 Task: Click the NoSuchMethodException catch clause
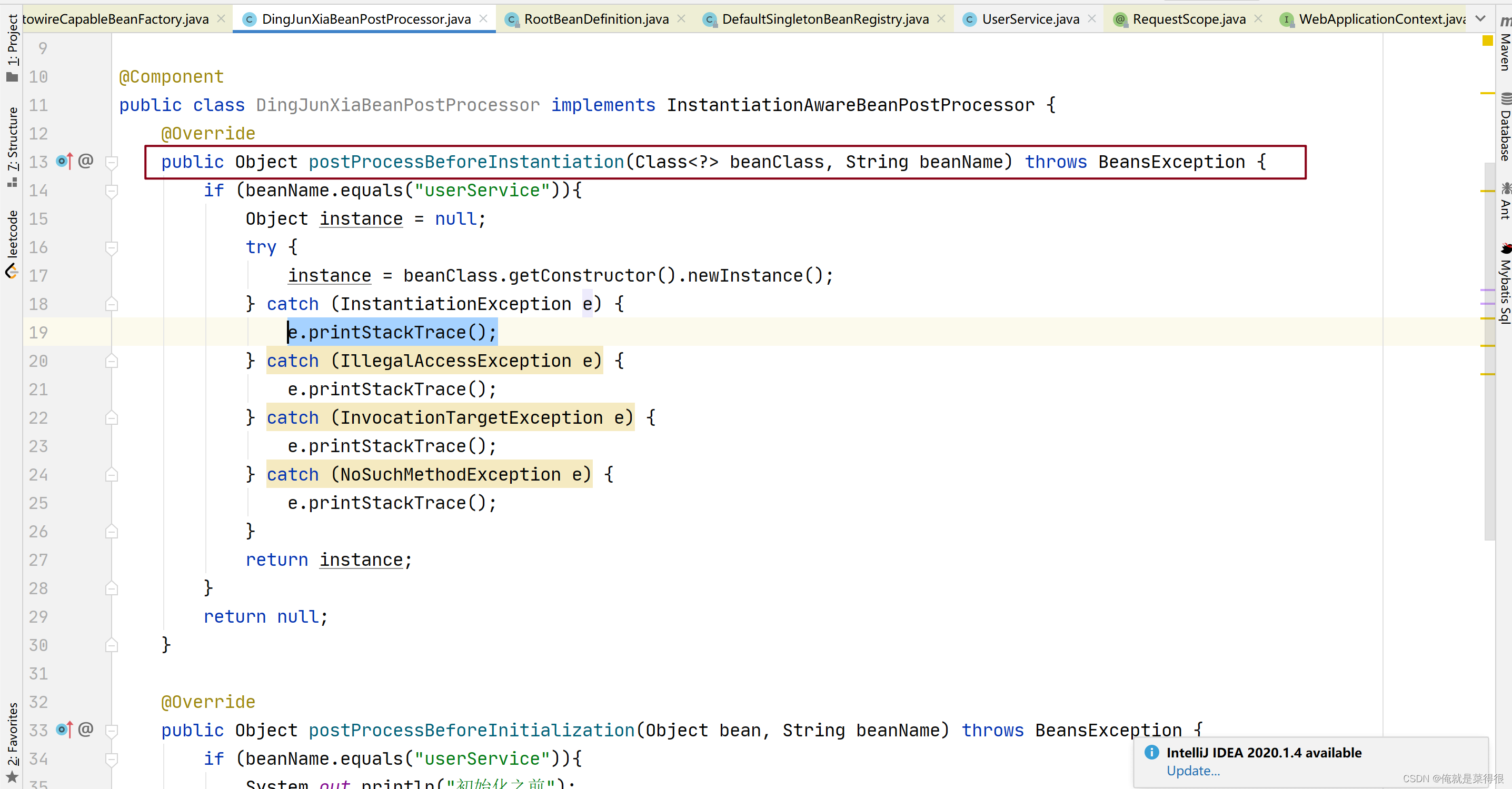click(x=429, y=475)
